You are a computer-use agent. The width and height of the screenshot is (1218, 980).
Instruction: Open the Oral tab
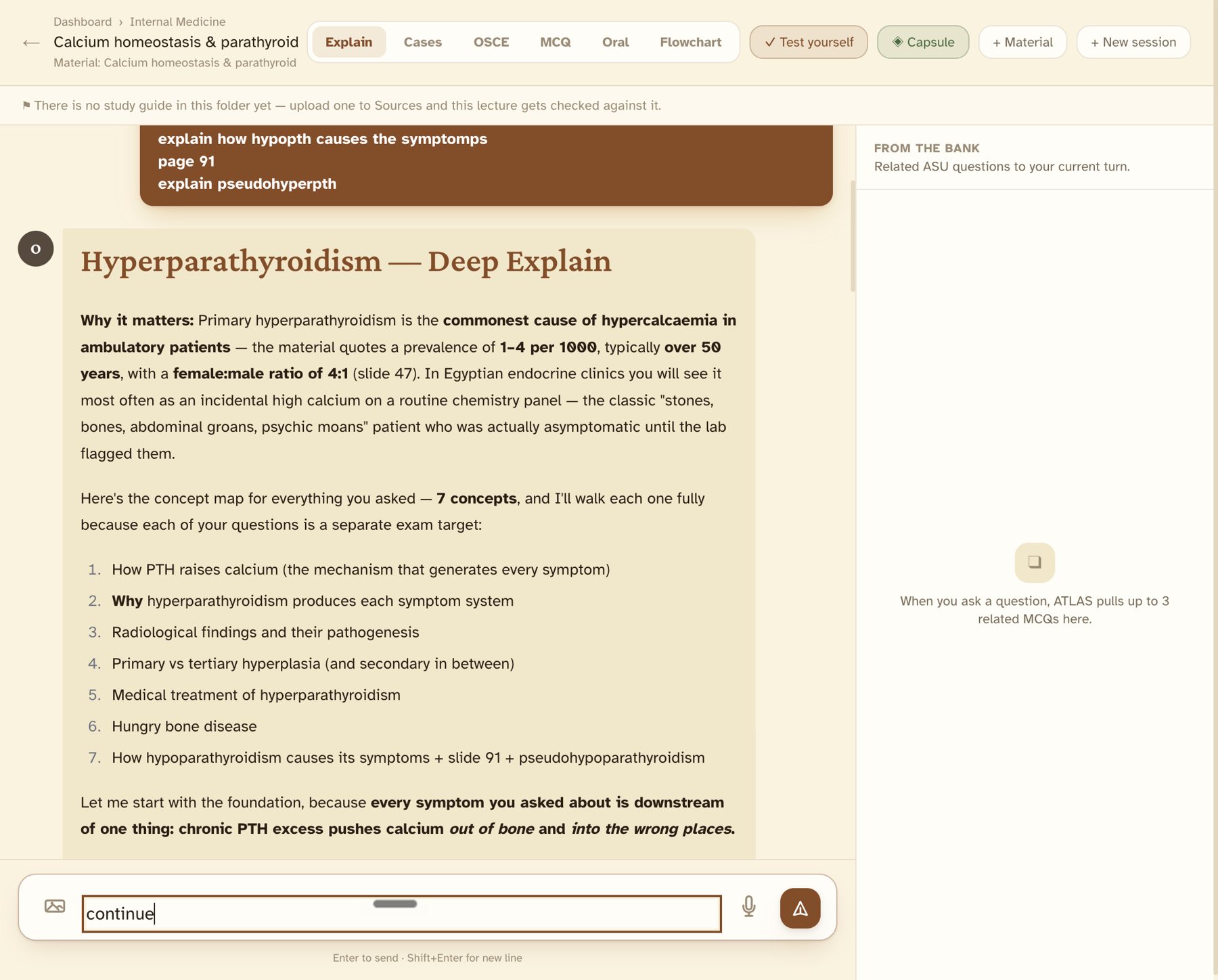click(x=615, y=42)
